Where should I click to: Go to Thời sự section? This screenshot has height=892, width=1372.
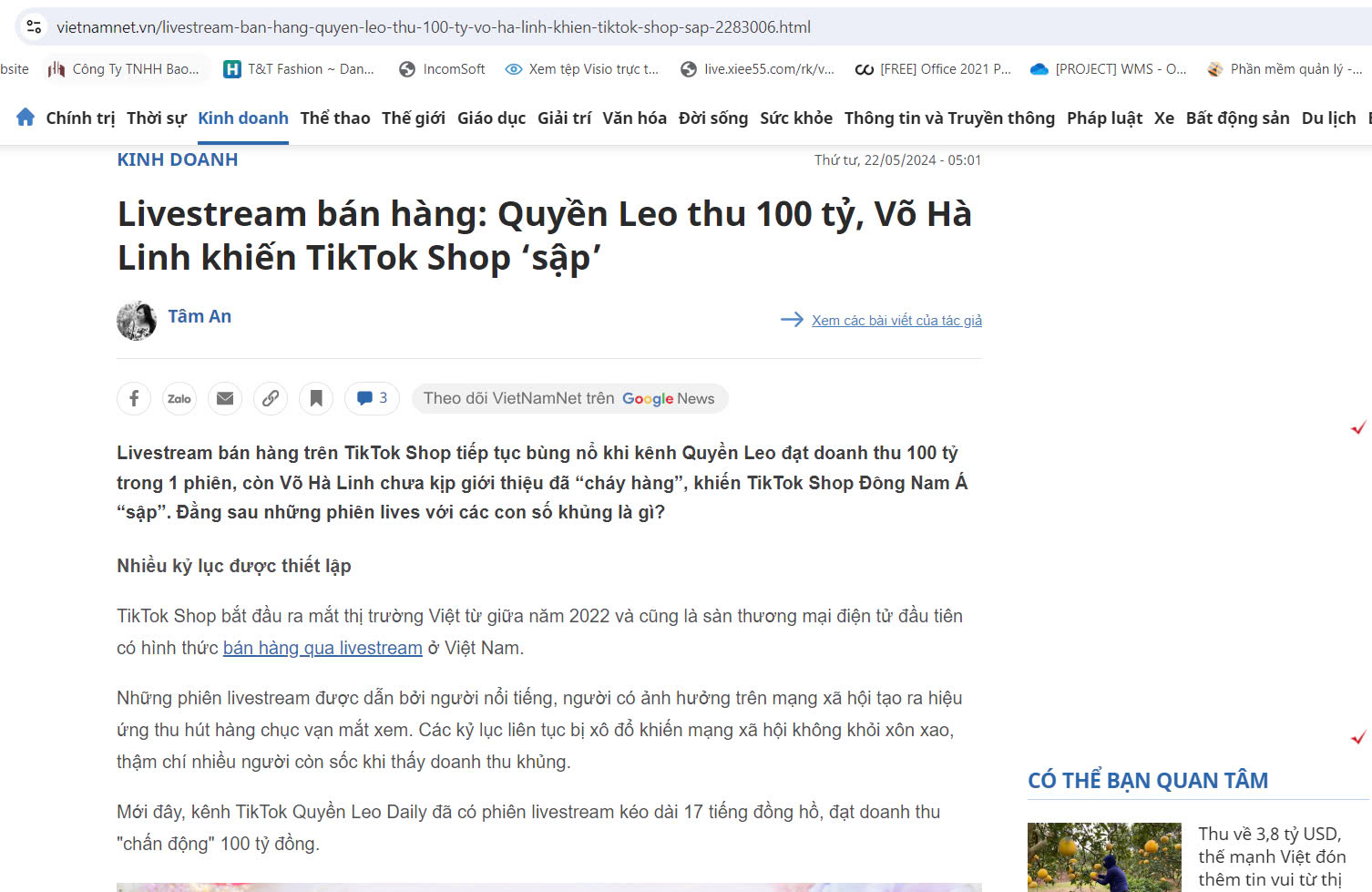coord(157,118)
